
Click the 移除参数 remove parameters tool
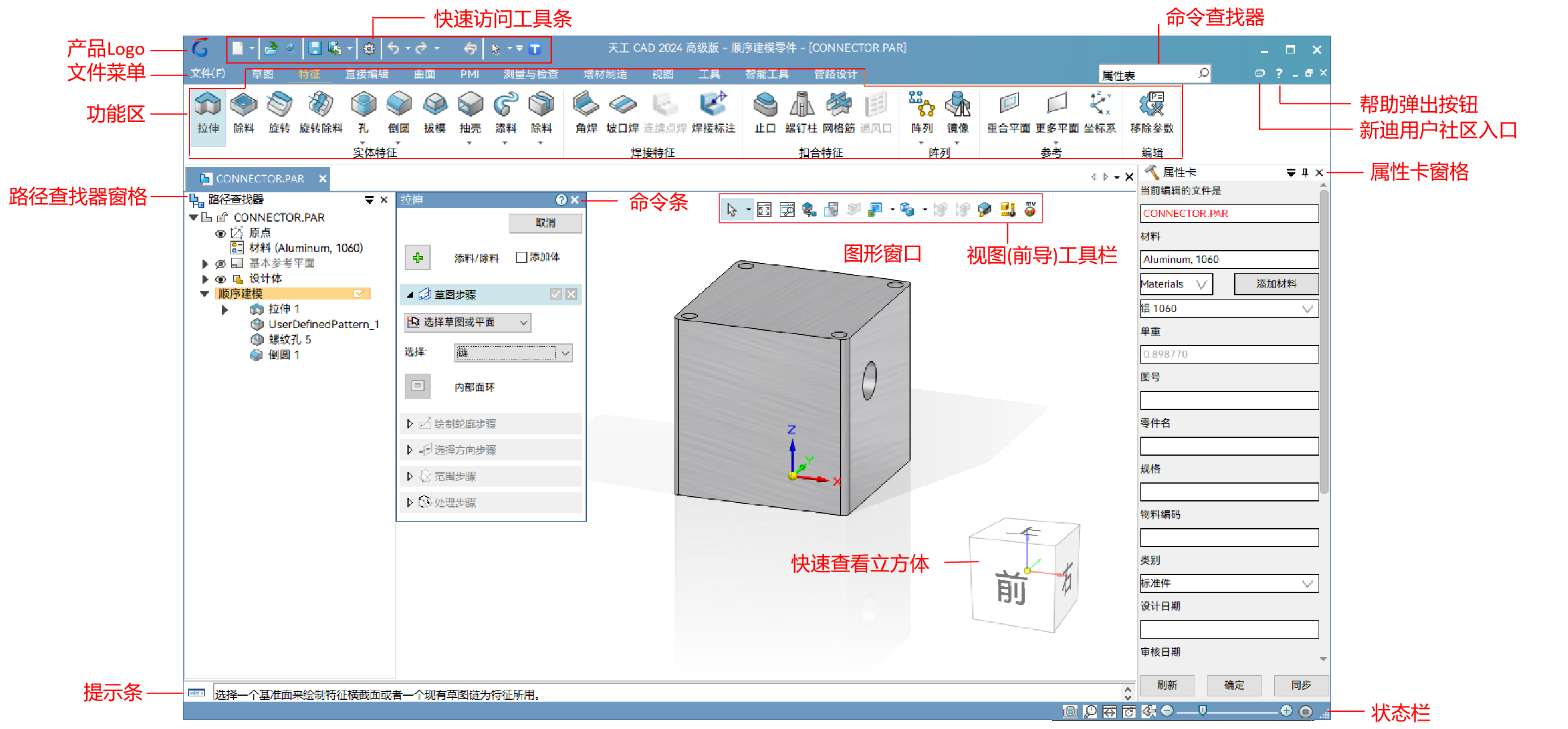[x=1152, y=114]
